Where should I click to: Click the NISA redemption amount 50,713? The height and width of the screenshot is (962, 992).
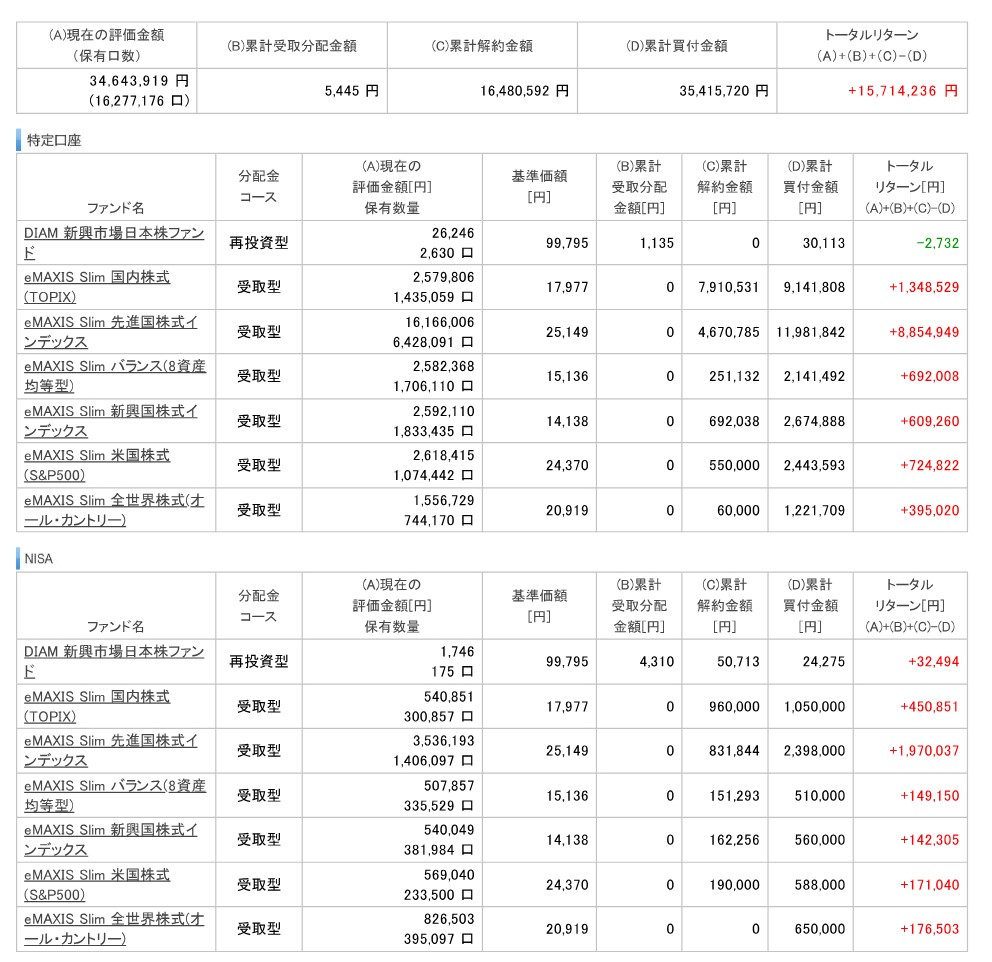point(738,662)
